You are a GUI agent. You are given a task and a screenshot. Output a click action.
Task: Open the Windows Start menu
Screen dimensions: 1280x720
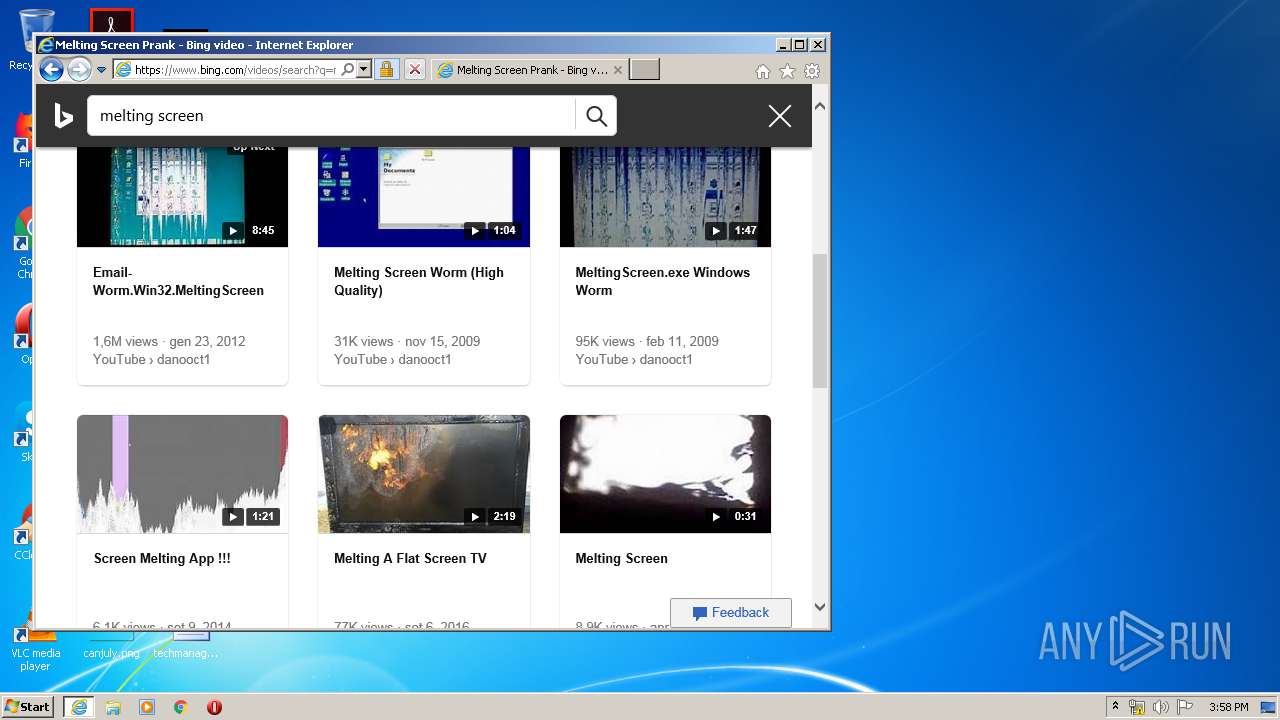[28, 706]
